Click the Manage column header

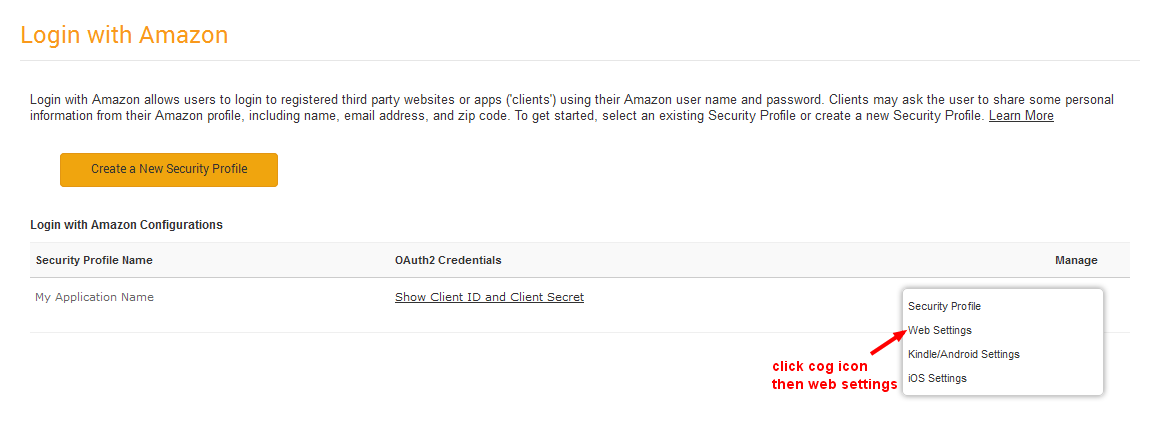coord(1076,260)
